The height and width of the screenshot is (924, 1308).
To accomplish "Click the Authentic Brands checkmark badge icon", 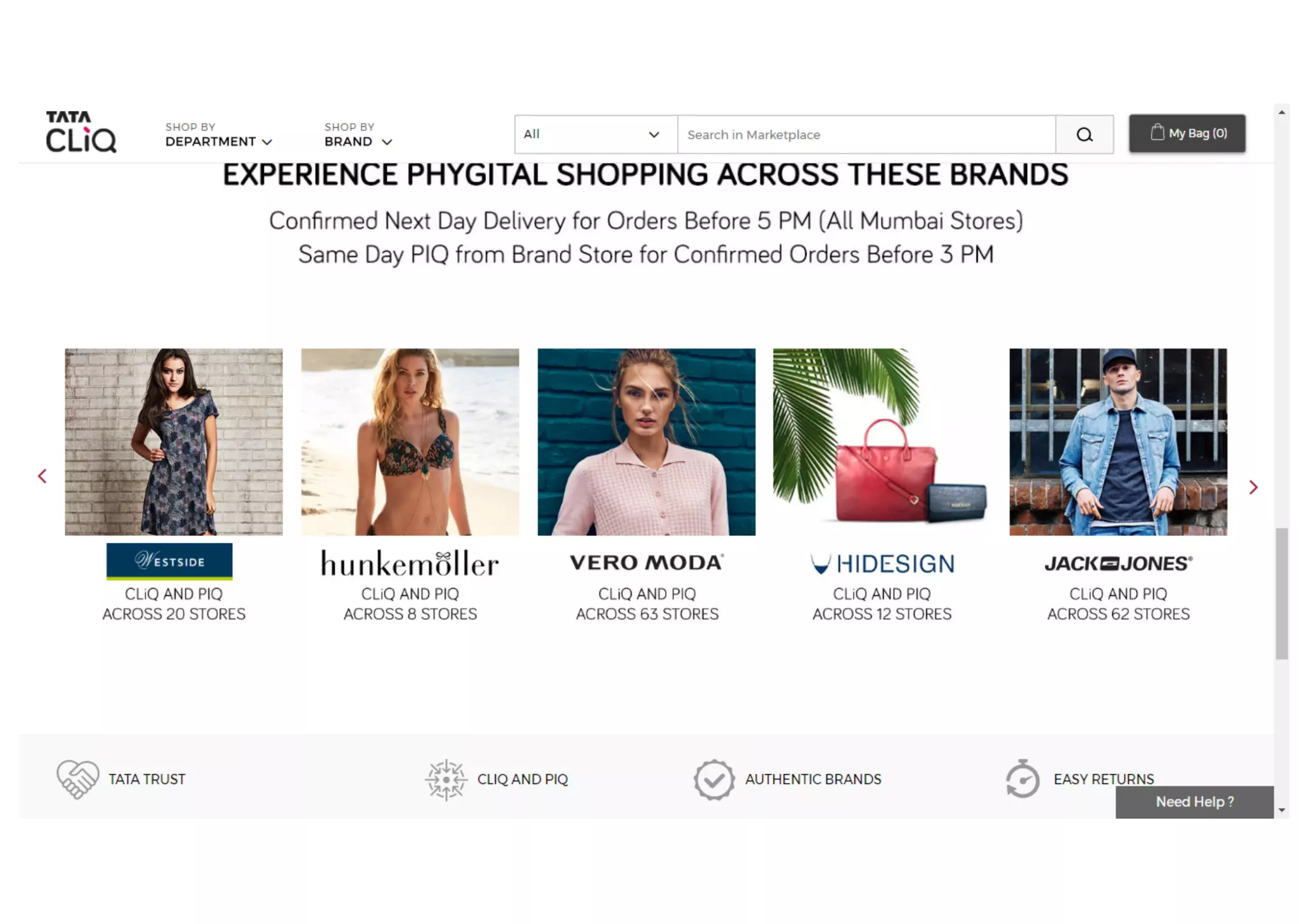I will 713,779.
